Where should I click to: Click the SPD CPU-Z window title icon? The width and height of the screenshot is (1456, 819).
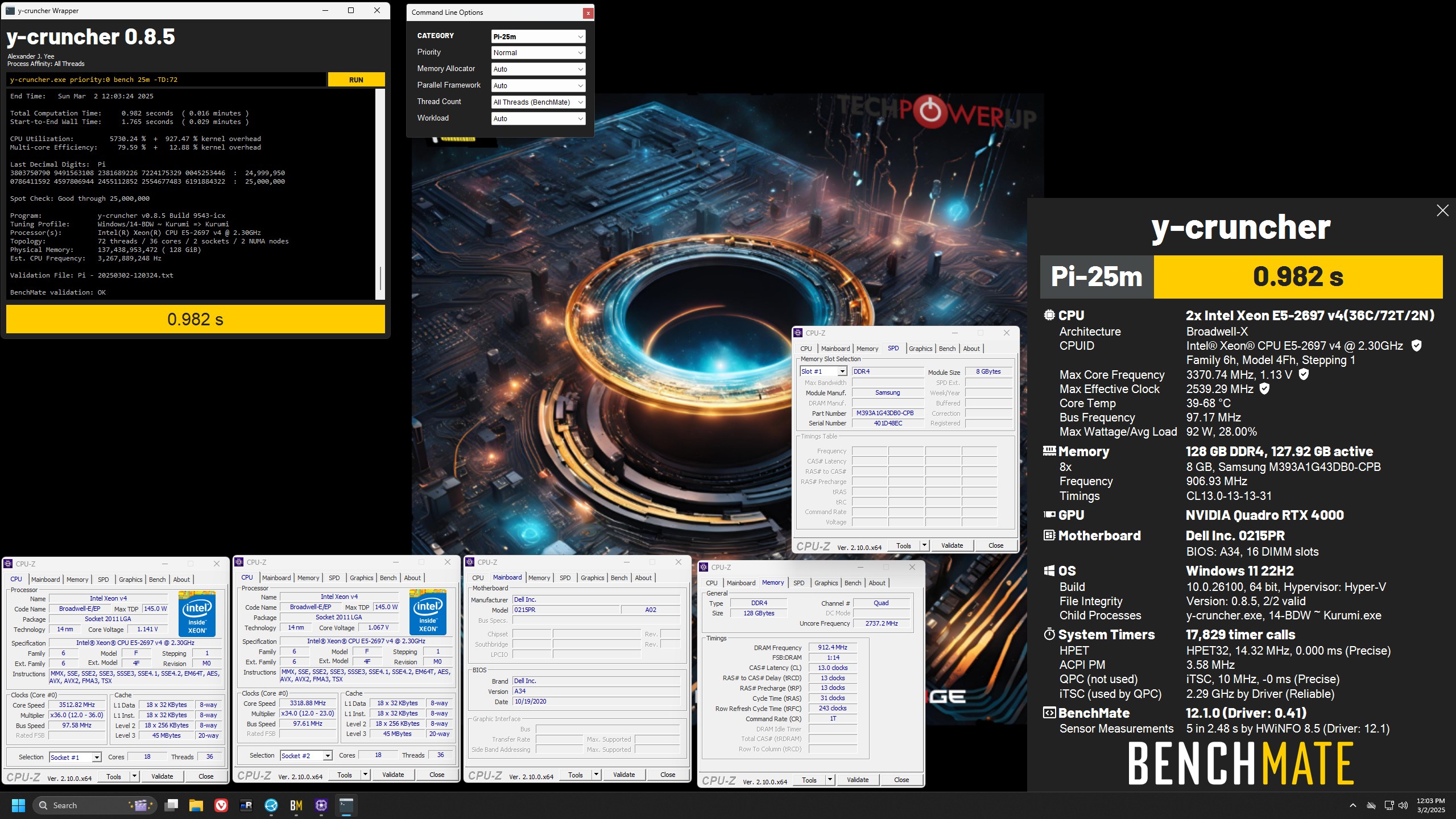click(799, 333)
